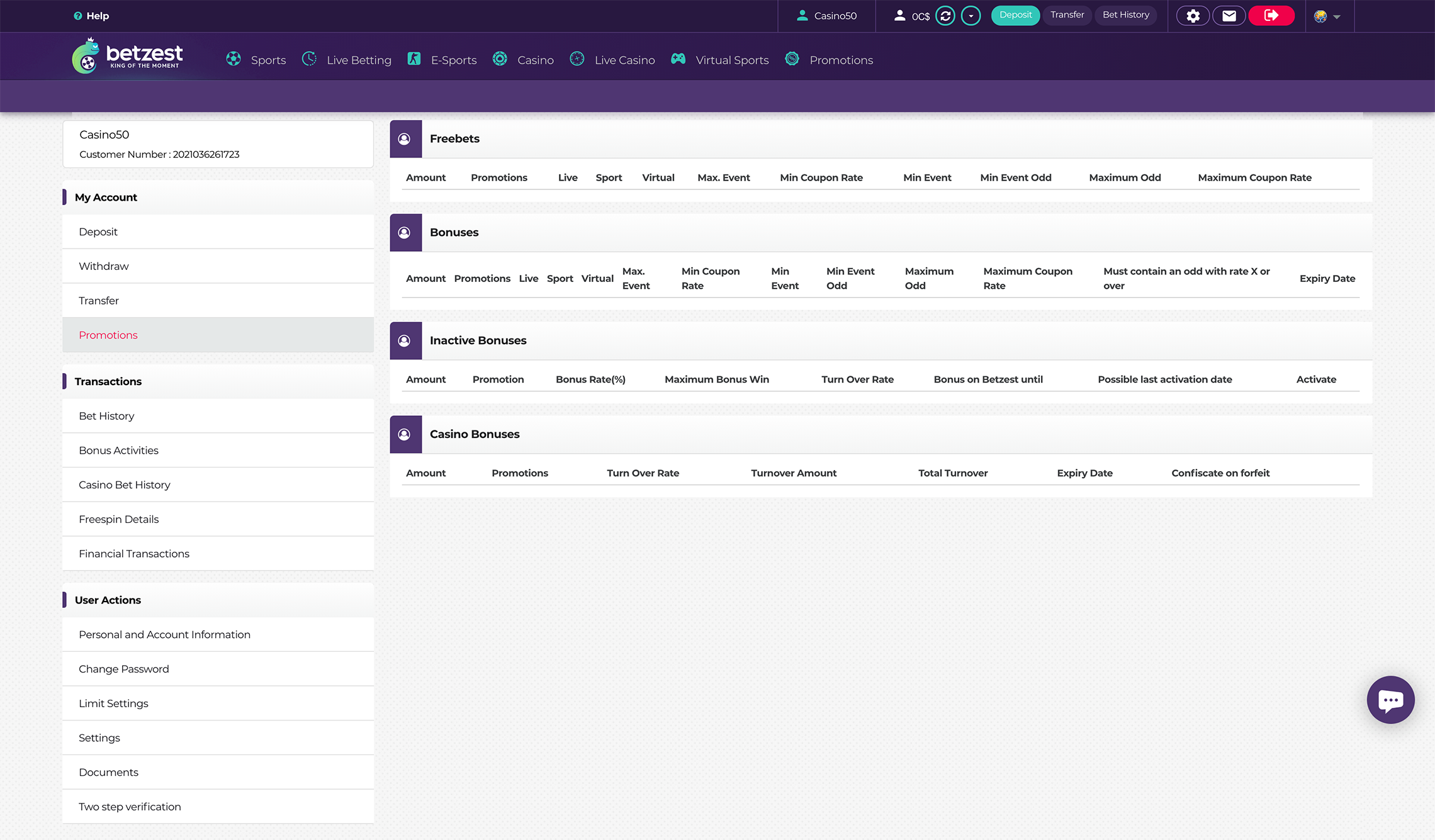1435x840 pixels.
Task: Click the Bonus Rate(%) column header
Action: click(x=590, y=379)
